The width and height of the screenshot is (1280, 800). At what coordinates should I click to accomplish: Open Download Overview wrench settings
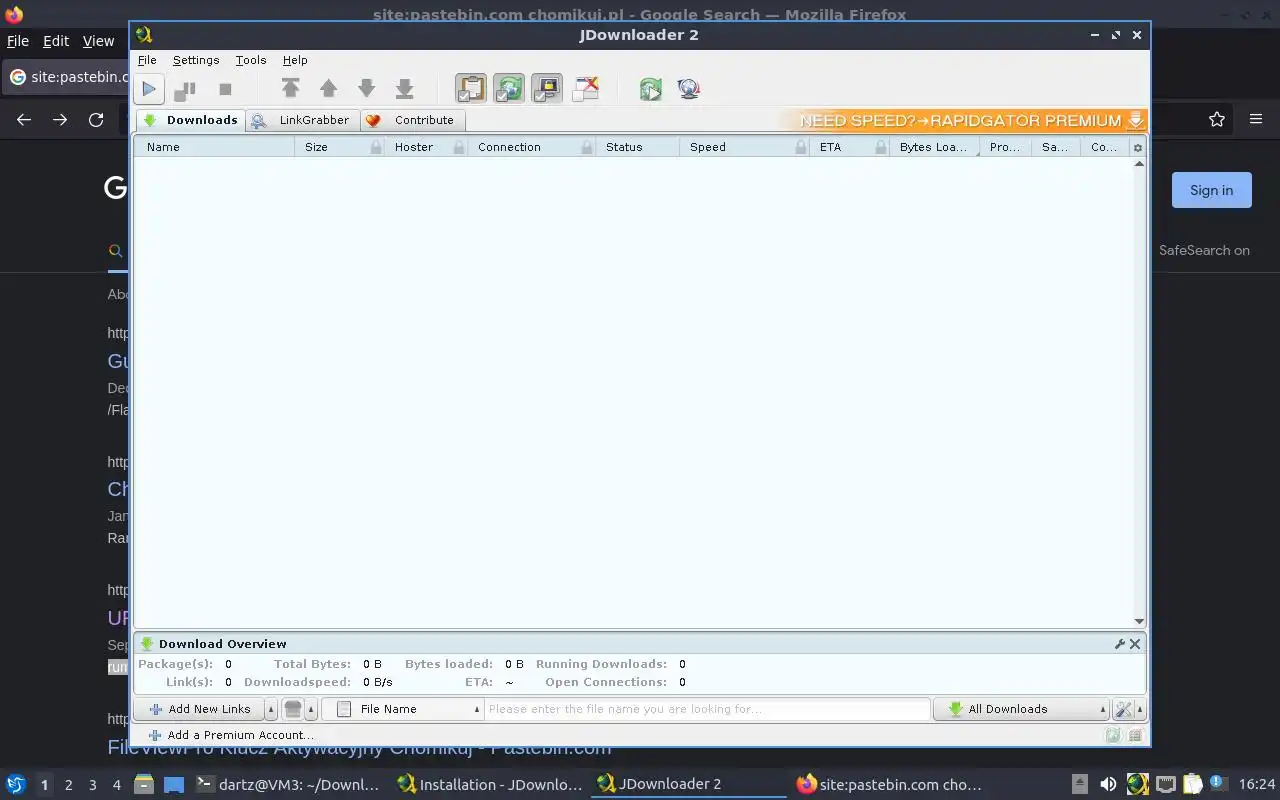click(x=1120, y=644)
